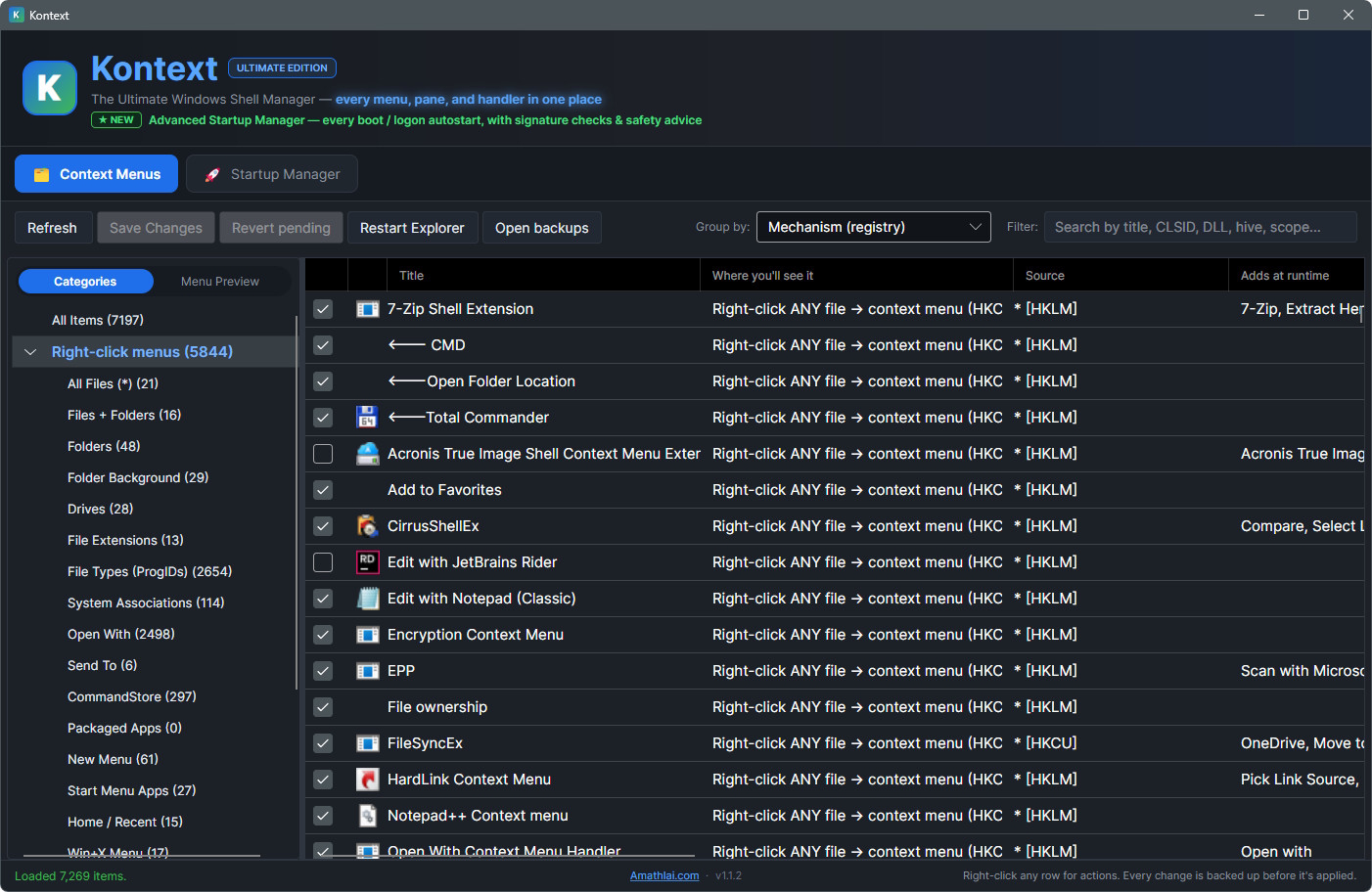Click the JetBrains Rider RD icon
This screenshot has height=892, width=1372.
point(368,562)
